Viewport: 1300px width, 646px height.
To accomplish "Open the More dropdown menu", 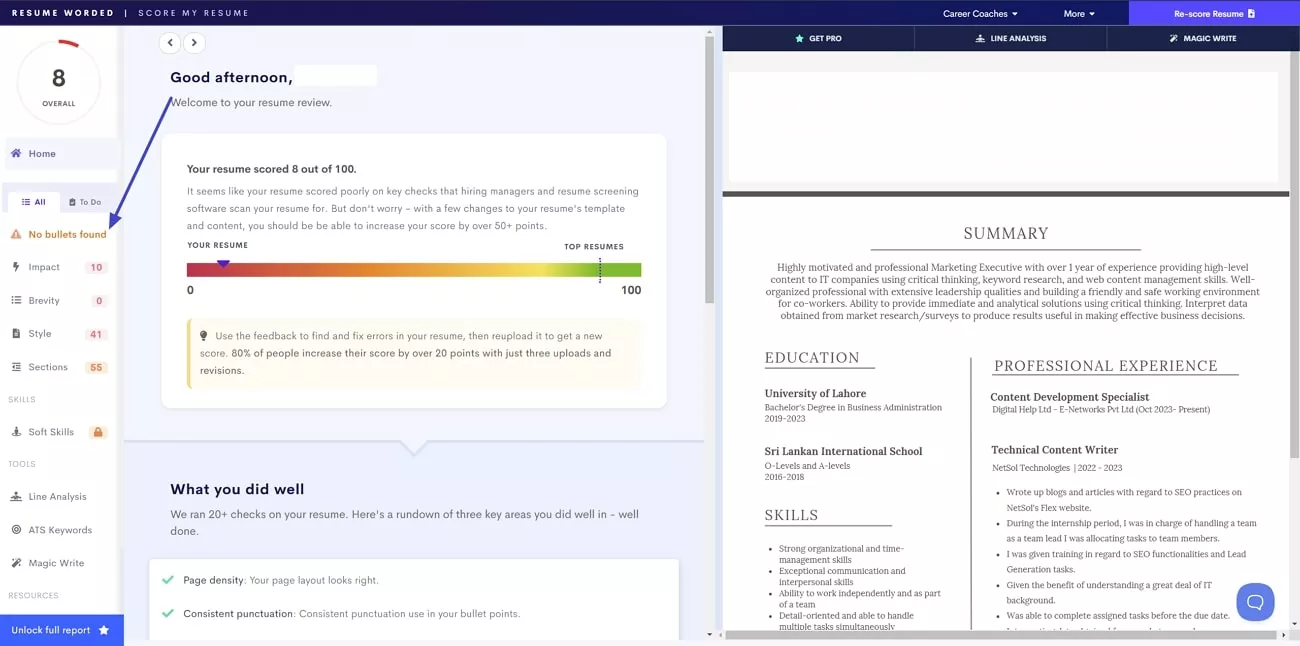I will coord(1078,13).
